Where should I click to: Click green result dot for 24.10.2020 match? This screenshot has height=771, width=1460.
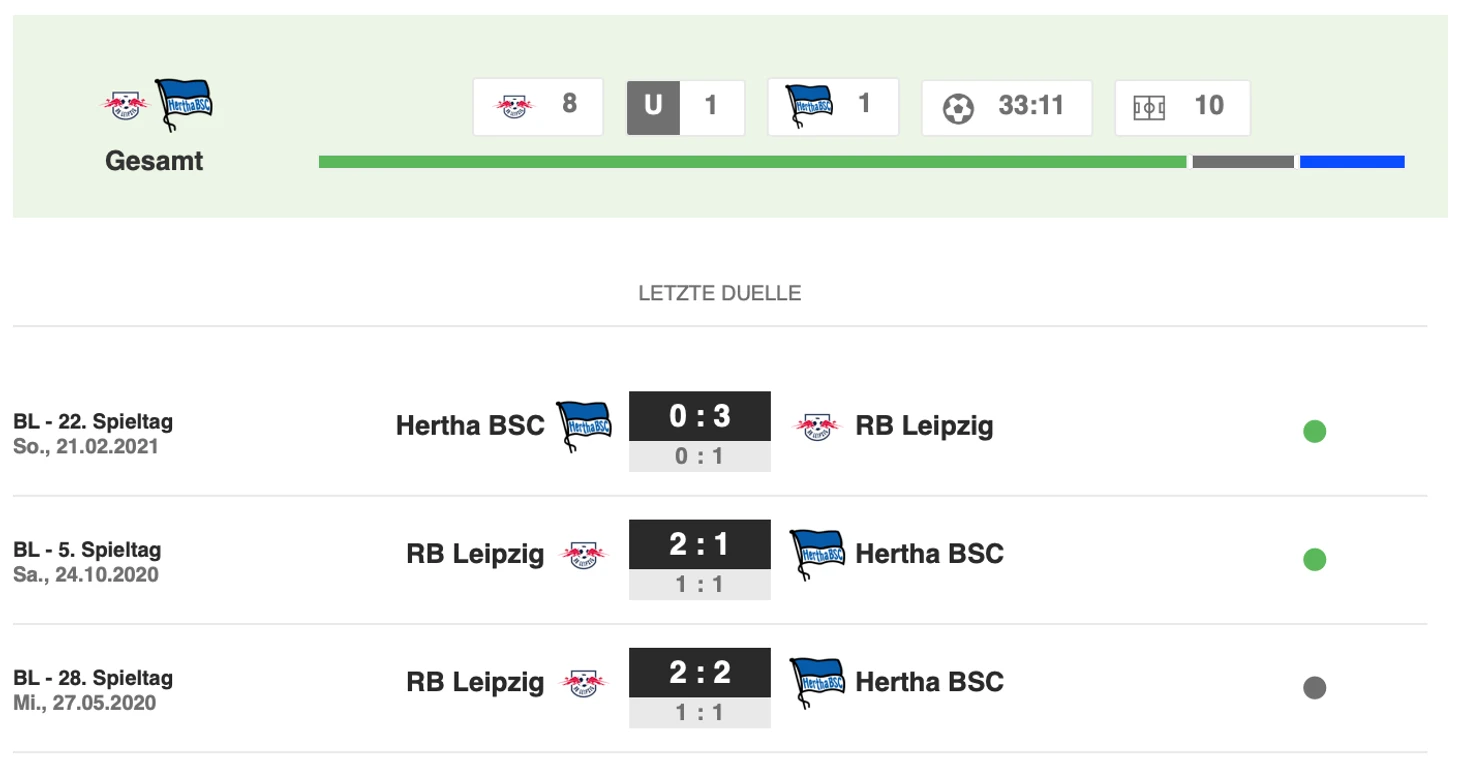1314,560
